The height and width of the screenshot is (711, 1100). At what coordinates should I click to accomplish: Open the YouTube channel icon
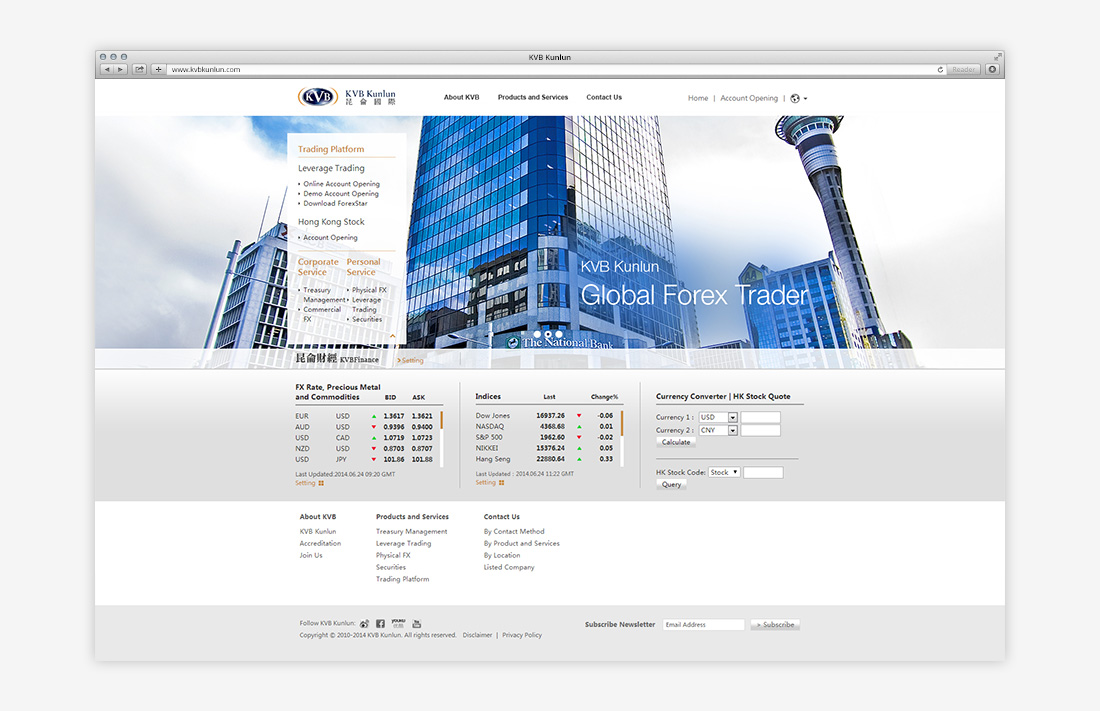pos(417,624)
